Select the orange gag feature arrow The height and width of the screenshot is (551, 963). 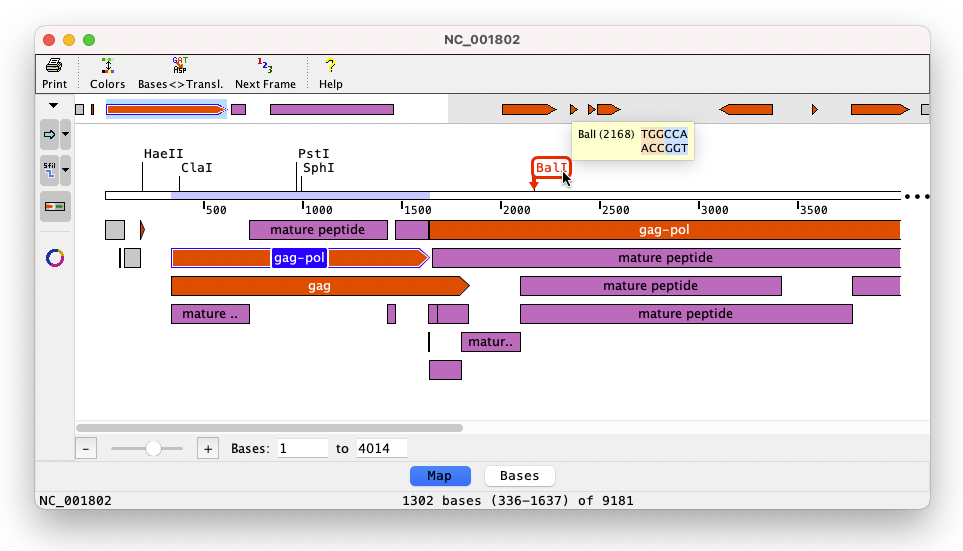click(319, 286)
